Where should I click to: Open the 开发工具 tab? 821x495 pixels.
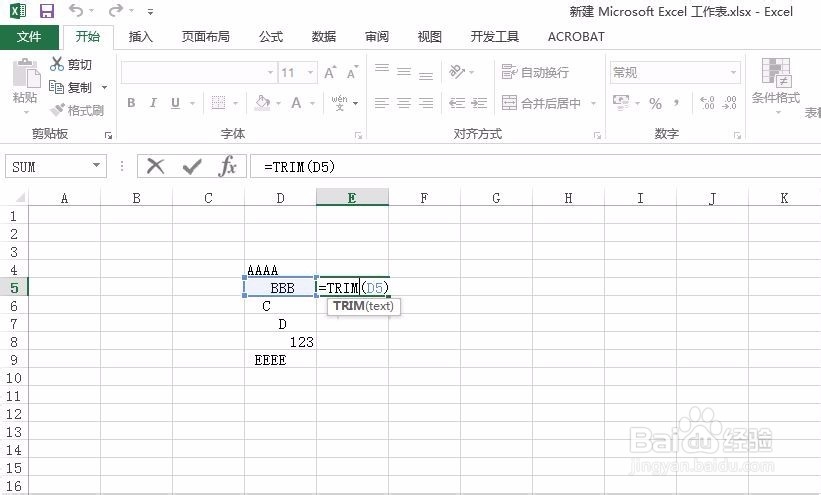(x=494, y=37)
